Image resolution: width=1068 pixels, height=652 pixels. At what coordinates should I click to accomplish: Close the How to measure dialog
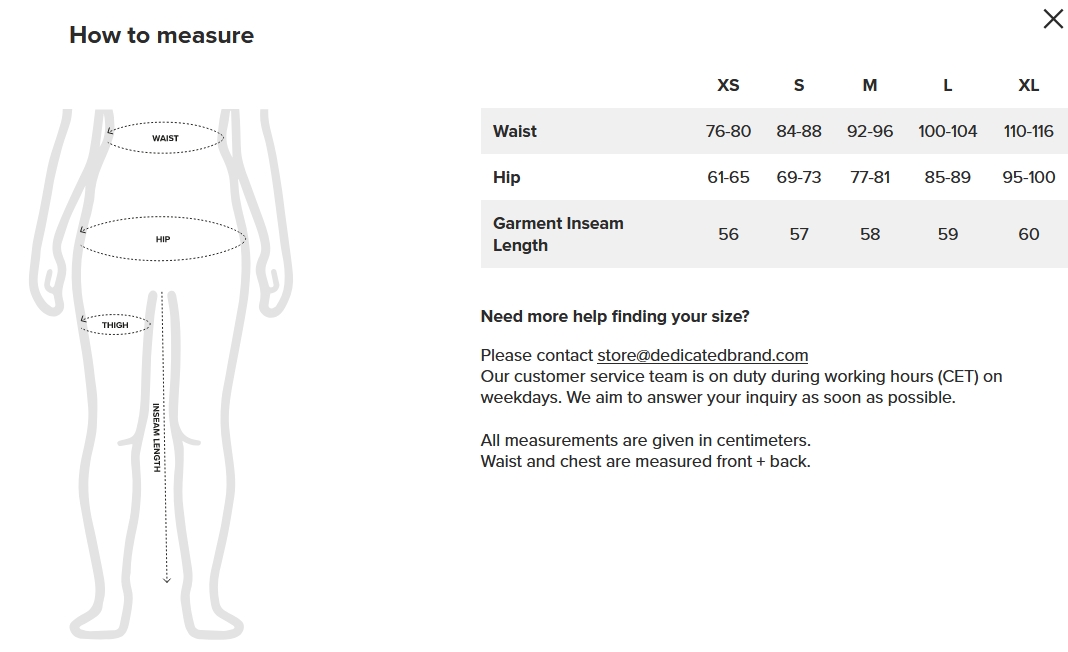1053,19
